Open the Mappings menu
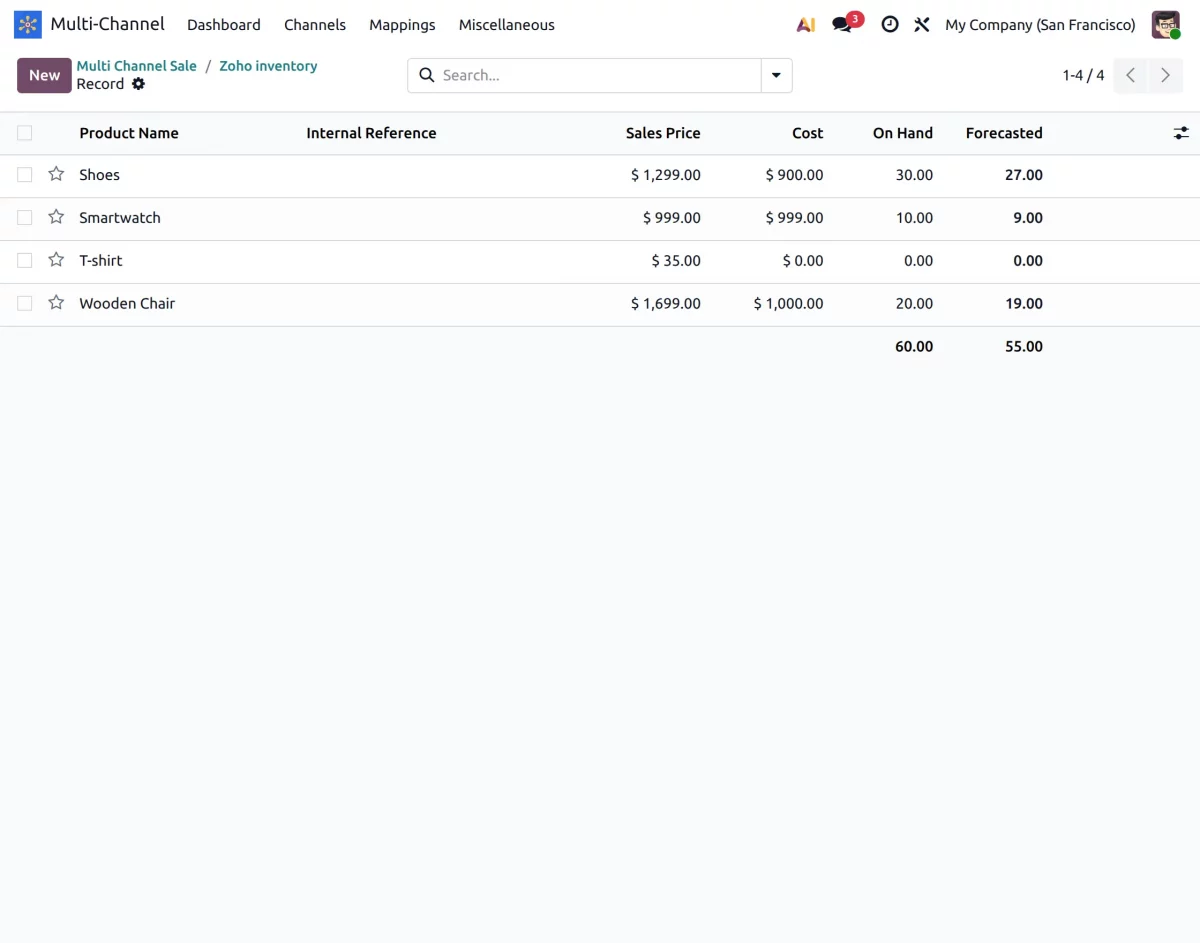1200x943 pixels. tap(402, 25)
